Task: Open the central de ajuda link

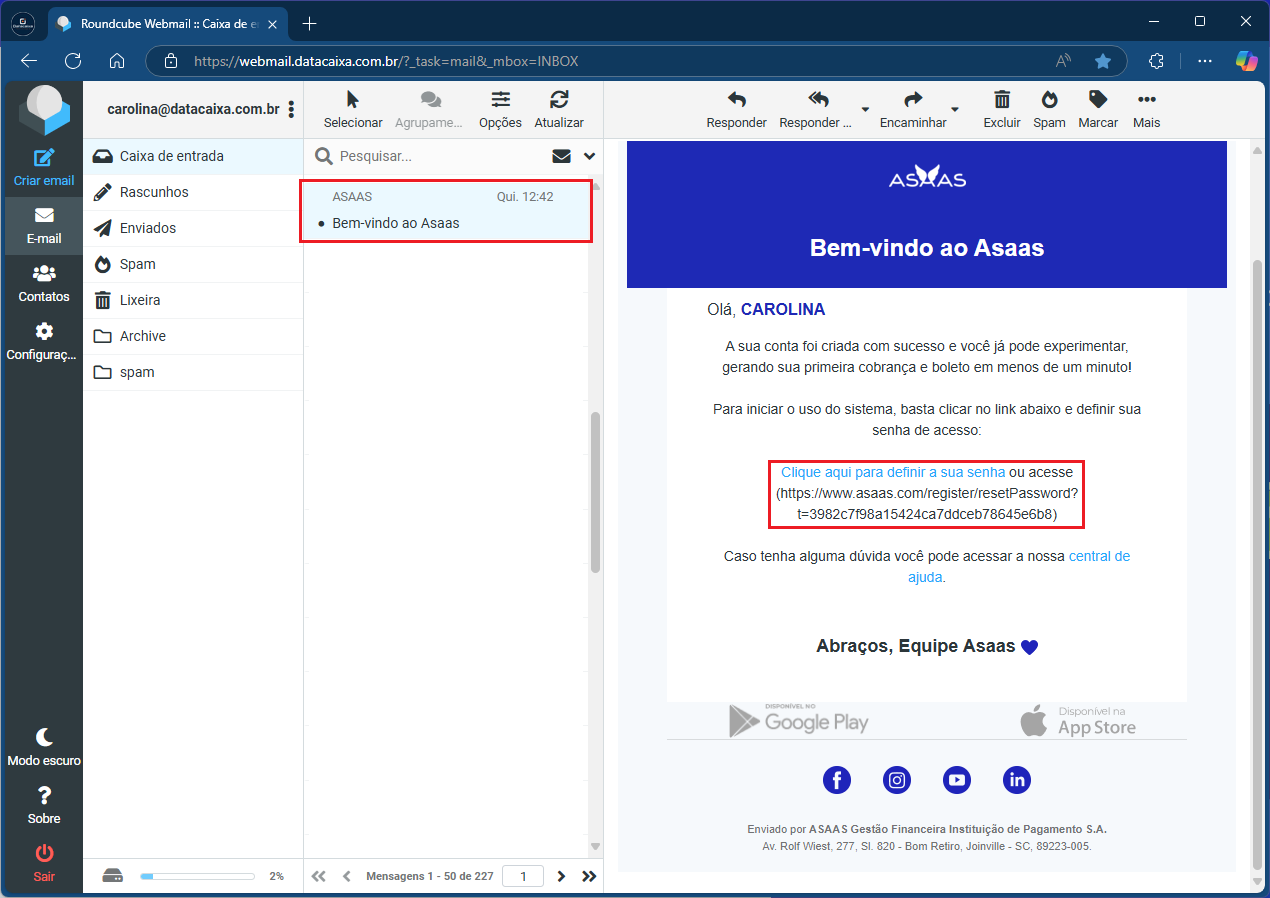Action: tap(1098, 556)
